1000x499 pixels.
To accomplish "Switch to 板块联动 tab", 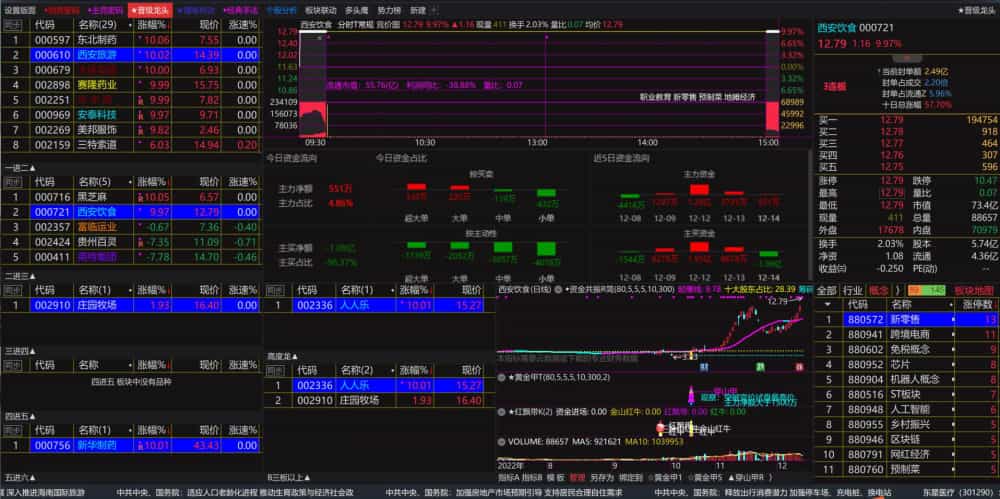I will coord(320,10).
